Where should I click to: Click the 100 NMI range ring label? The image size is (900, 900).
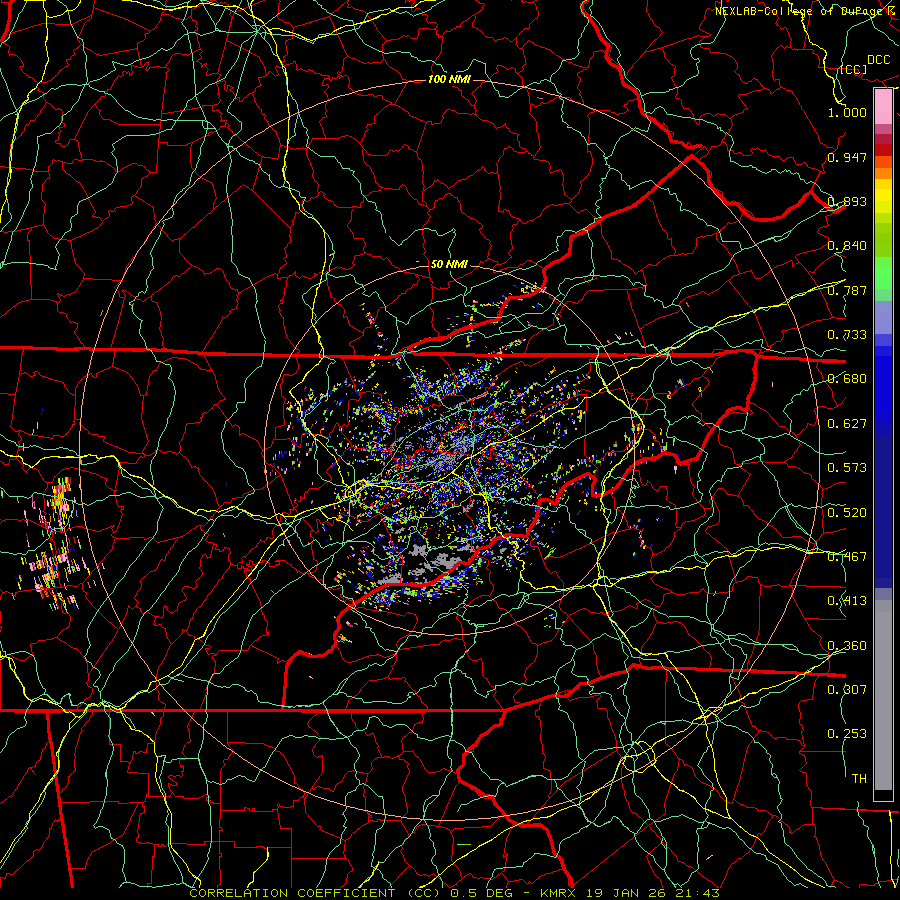click(449, 79)
